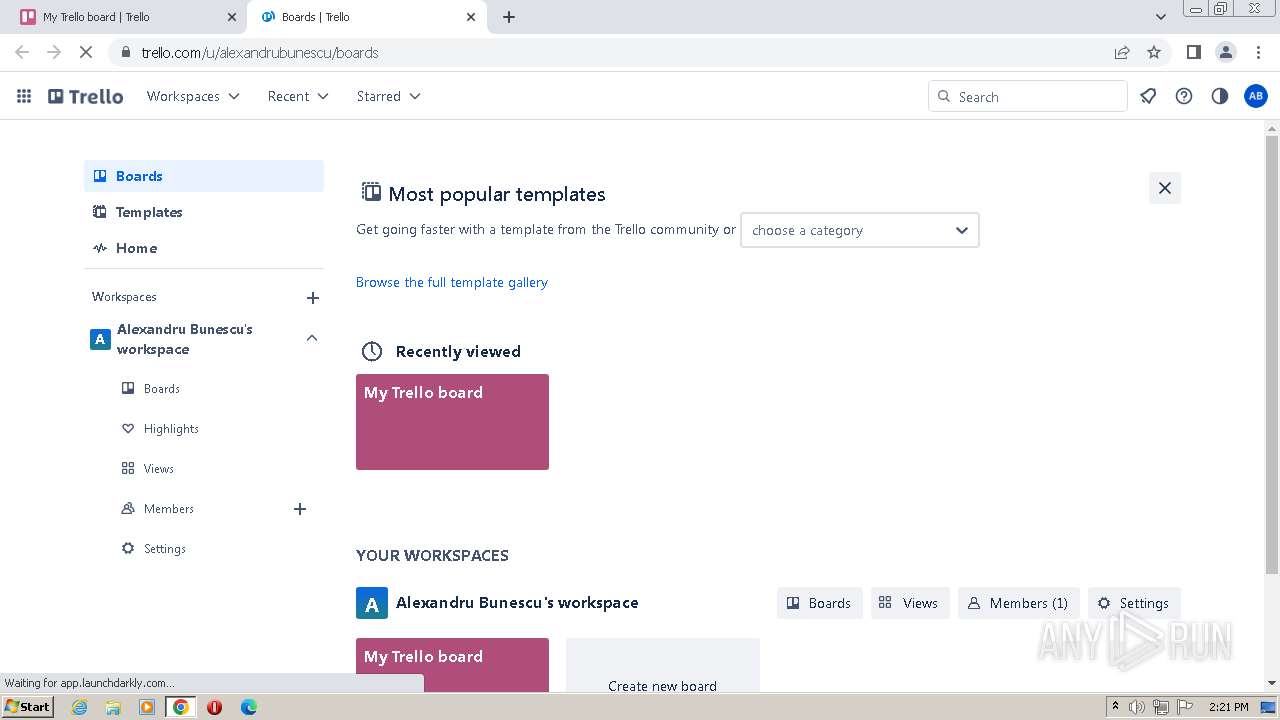Image resolution: width=1280 pixels, height=720 pixels.
Task: Toggle the theme contrast icon
Action: pos(1220,96)
